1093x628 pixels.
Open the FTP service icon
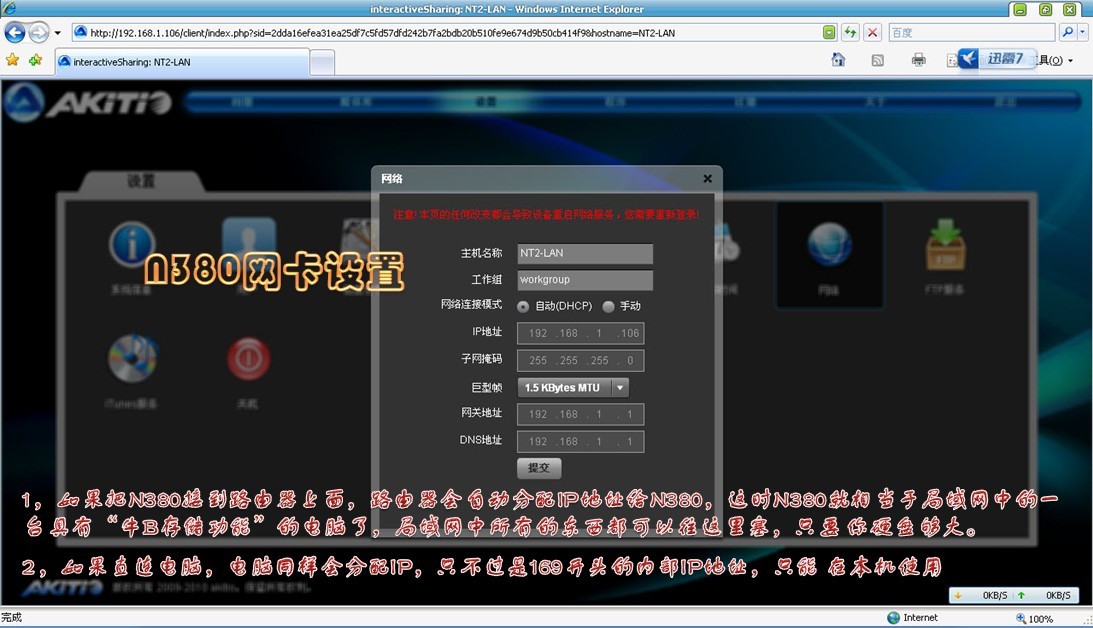pyautogui.click(x=945, y=245)
